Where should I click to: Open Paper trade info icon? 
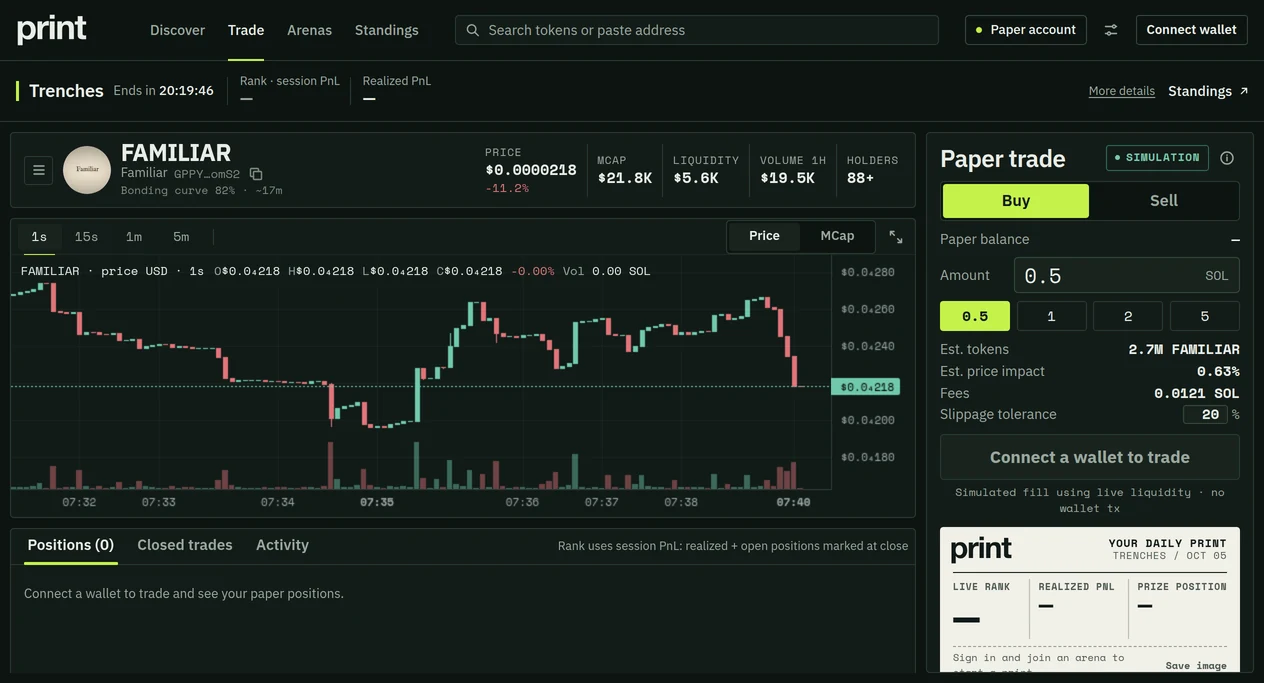(x=1227, y=158)
